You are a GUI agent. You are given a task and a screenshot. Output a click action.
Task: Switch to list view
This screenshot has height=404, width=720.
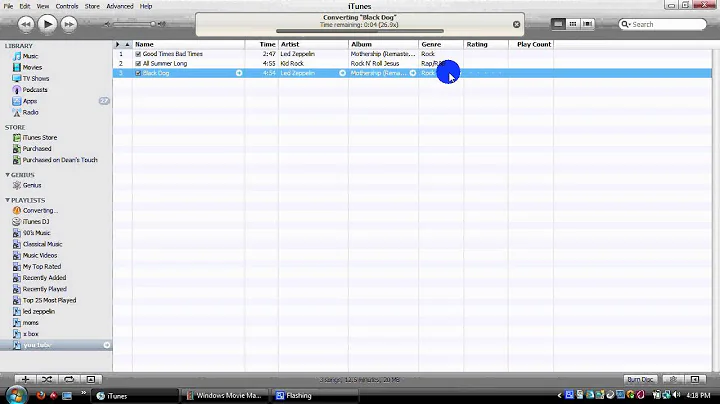click(558, 24)
